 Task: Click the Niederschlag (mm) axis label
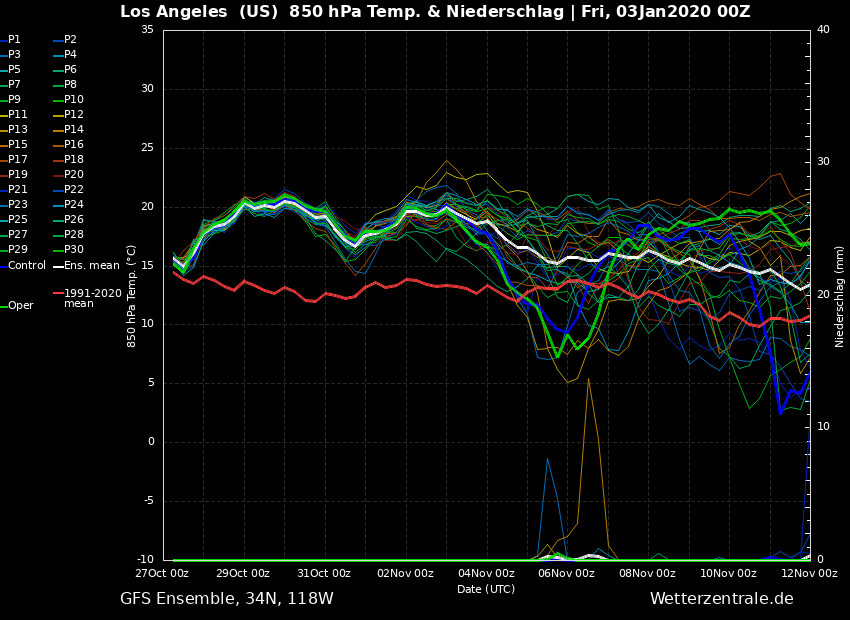[840, 296]
